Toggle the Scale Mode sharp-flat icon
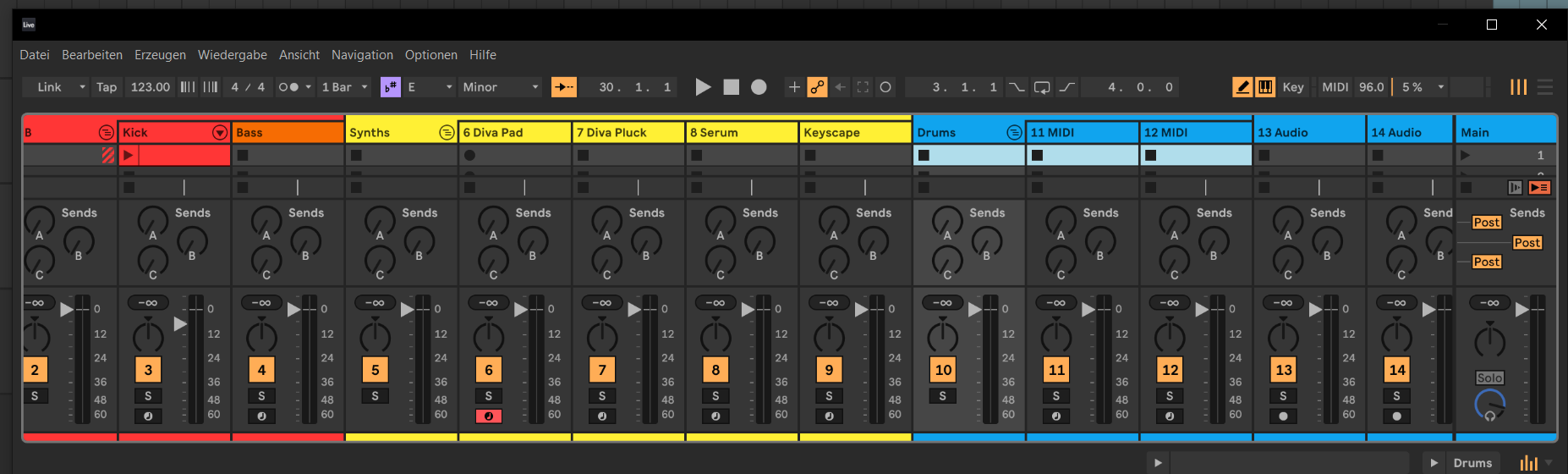This screenshot has height=474, width=1568. 391,87
